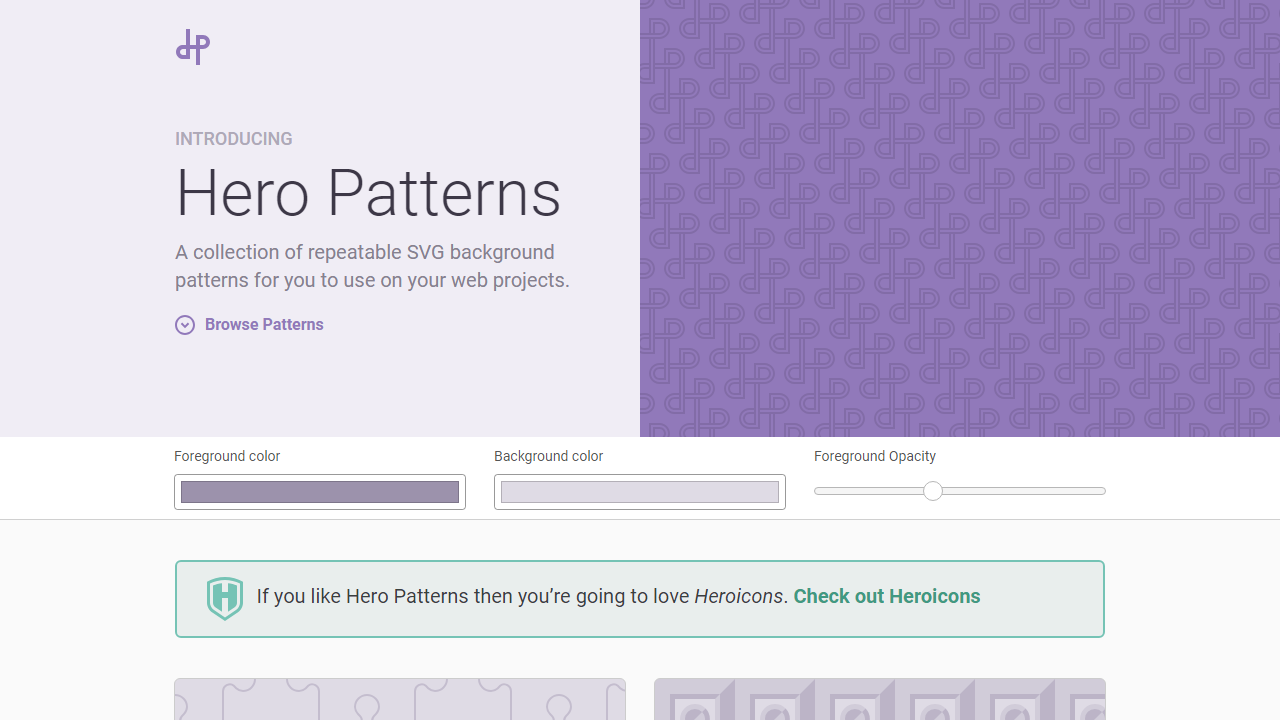
Task: Open the Jigsaw pattern thumbnail
Action: pyautogui.click(x=399, y=700)
